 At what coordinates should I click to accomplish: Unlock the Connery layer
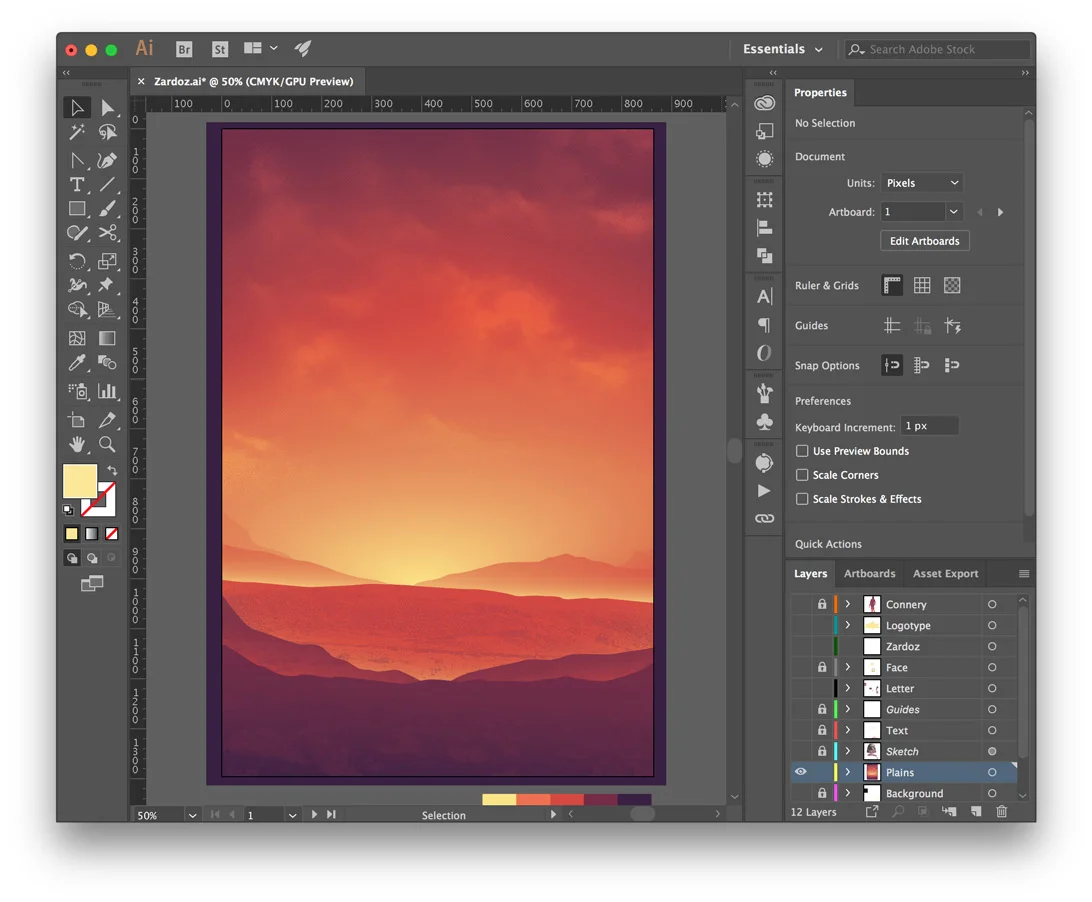click(822, 604)
